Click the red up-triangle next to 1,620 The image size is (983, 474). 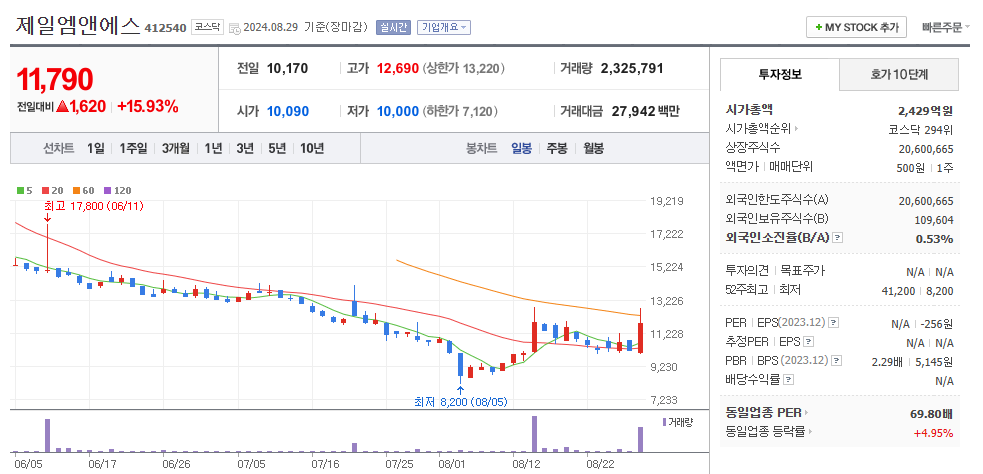click(x=61, y=107)
